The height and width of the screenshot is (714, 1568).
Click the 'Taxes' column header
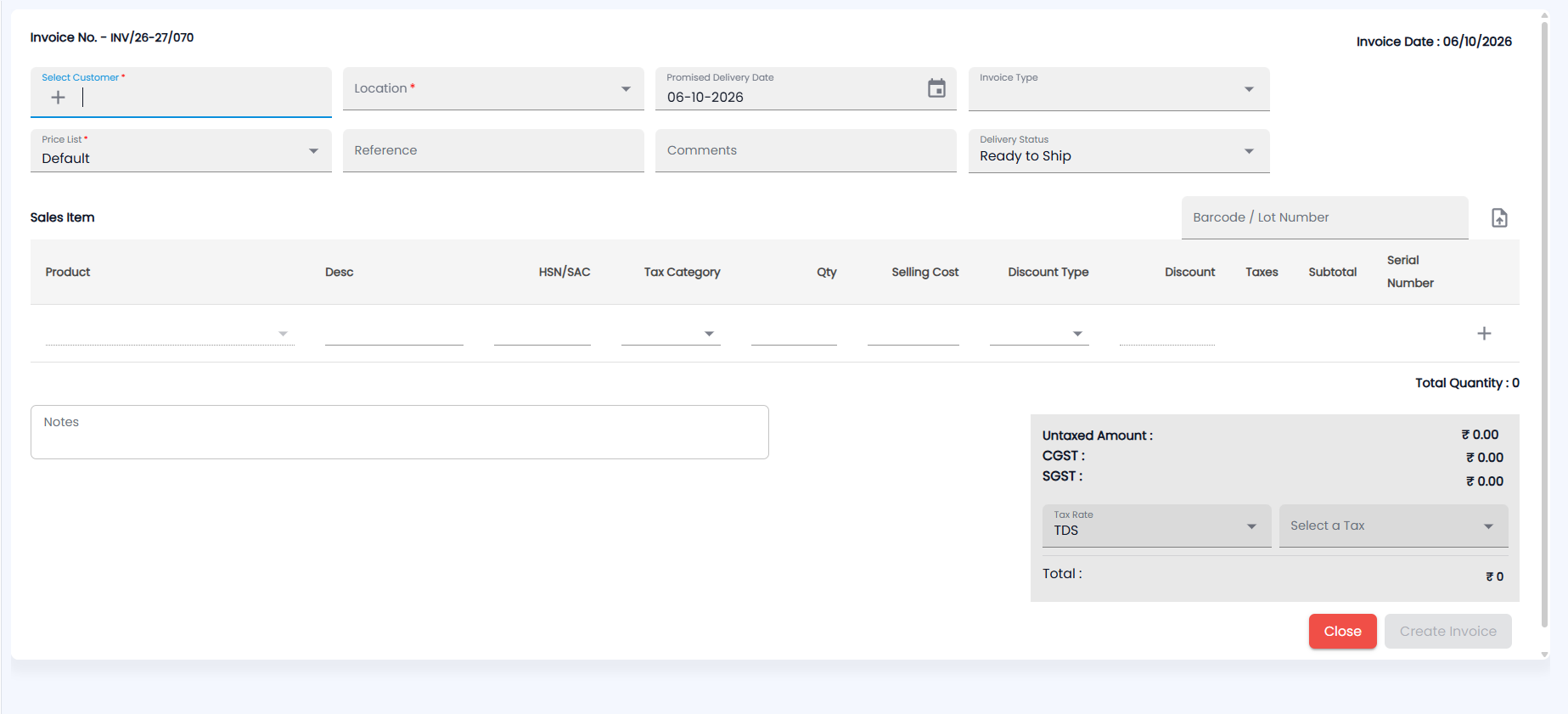1262,272
